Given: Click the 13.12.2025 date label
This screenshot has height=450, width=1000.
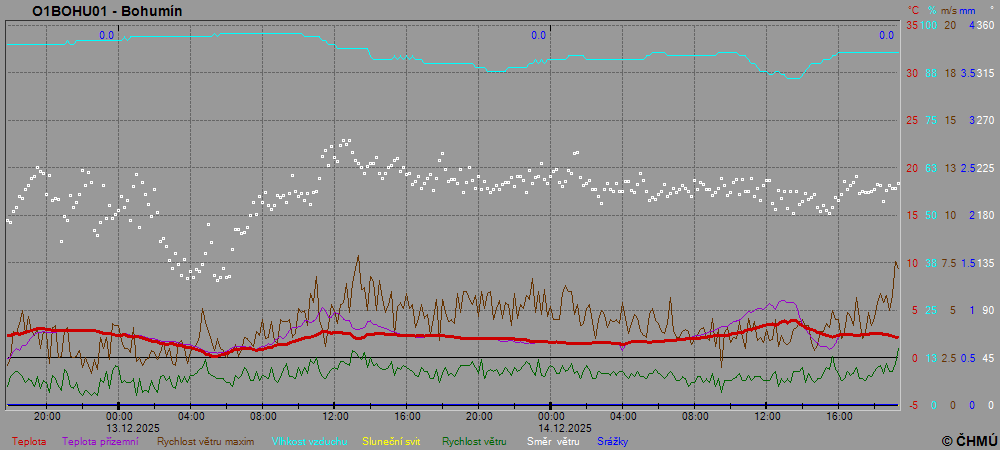Looking at the screenshot, I should point(120,427).
